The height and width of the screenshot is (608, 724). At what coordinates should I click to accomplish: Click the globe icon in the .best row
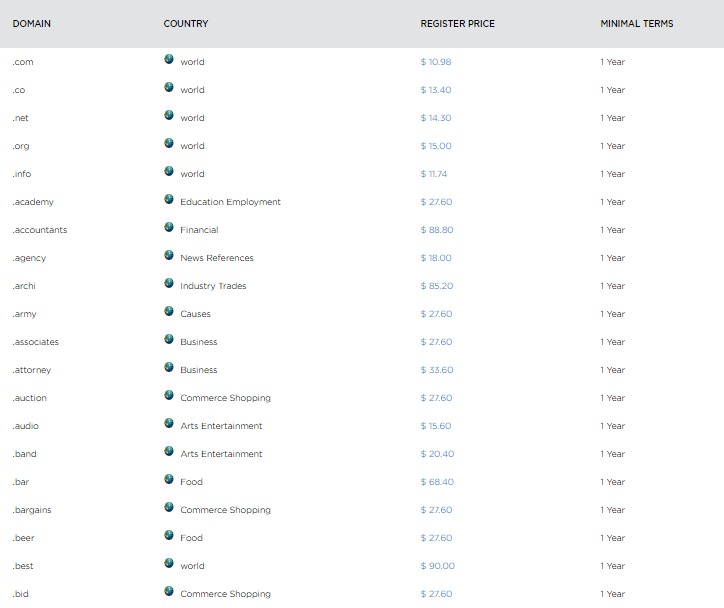[x=170, y=564]
